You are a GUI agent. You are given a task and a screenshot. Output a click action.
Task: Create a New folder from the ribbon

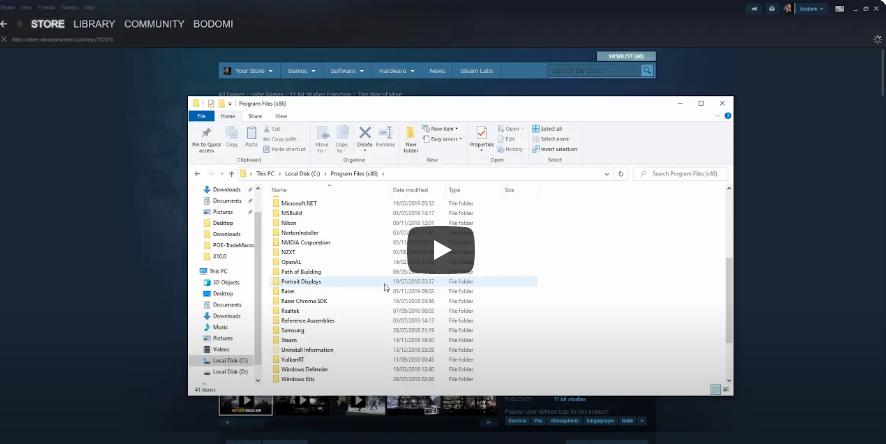tap(411, 140)
